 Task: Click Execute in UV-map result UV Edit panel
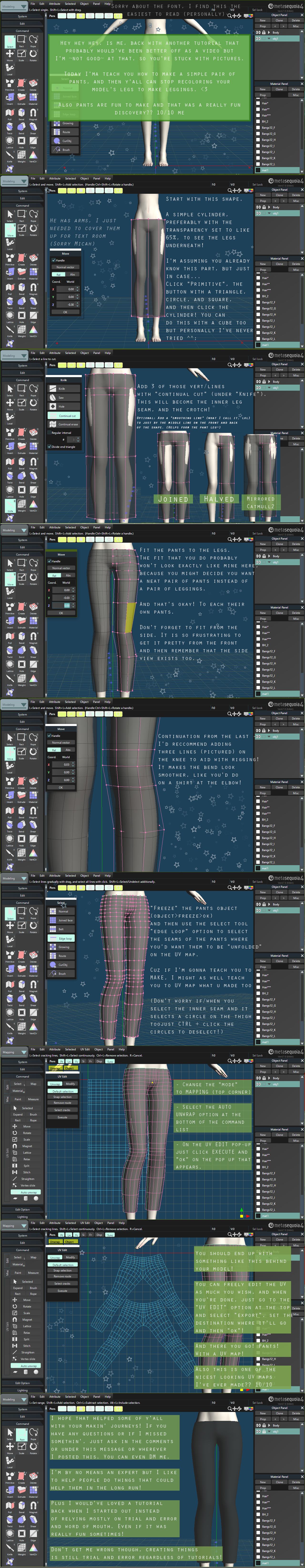click(x=63, y=1291)
